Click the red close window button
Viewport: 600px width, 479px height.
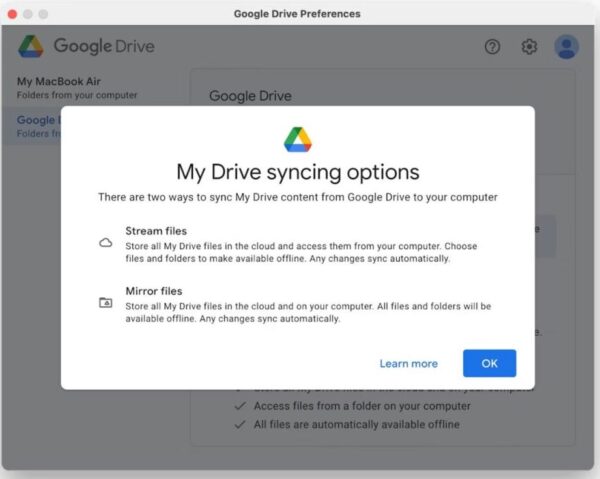pos(12,14)
